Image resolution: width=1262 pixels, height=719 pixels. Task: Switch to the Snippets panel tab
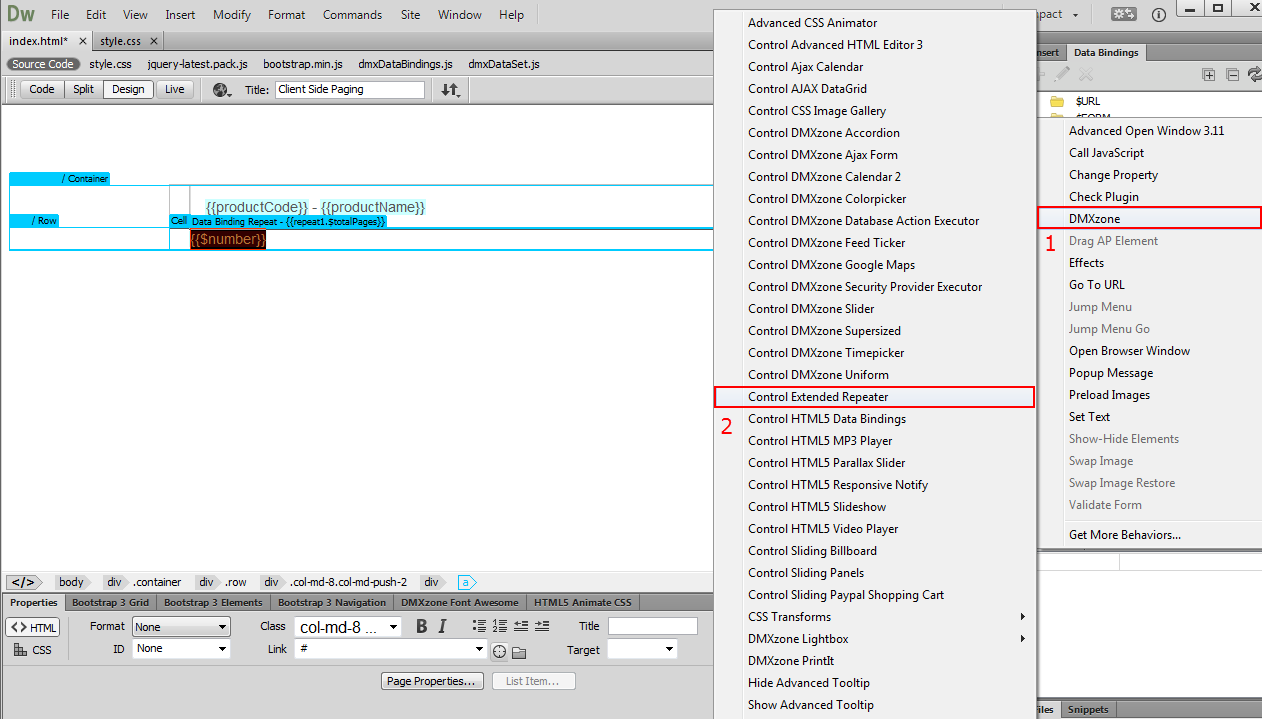click(1087, 710)
